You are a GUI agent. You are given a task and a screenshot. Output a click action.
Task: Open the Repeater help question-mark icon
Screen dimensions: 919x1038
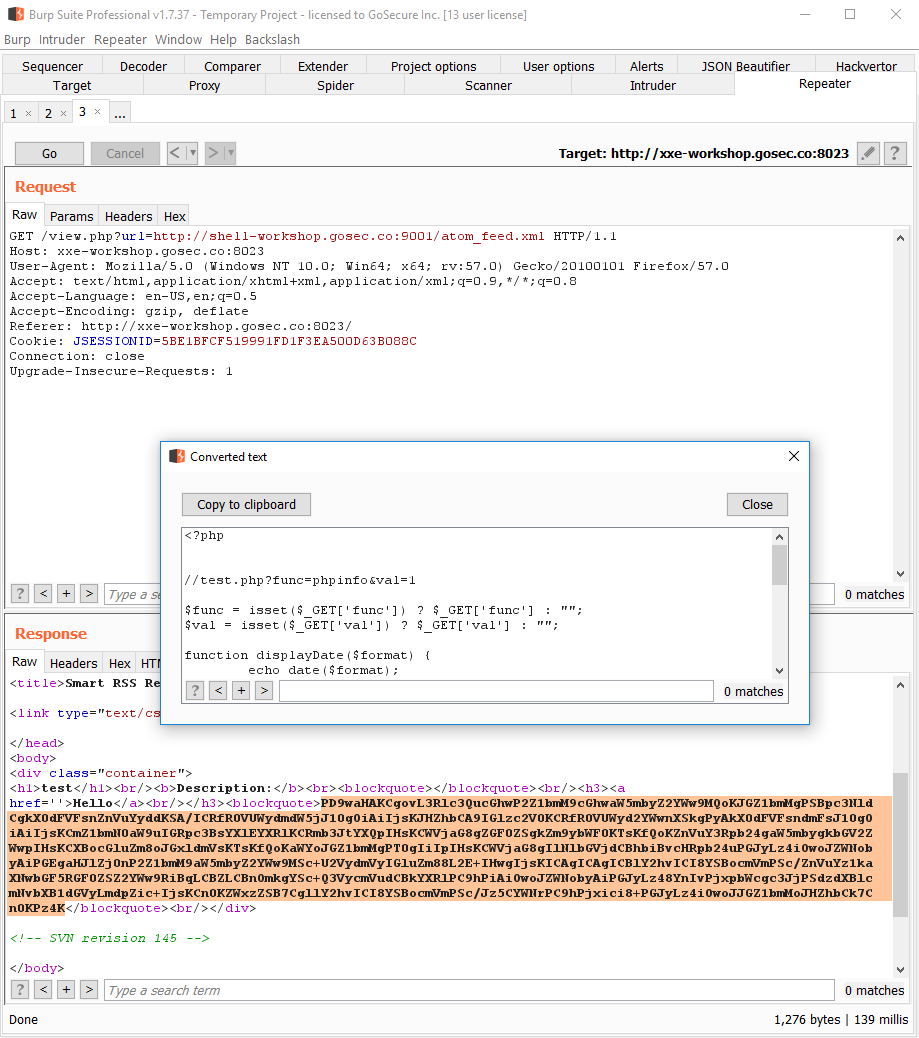click(895, 153)
